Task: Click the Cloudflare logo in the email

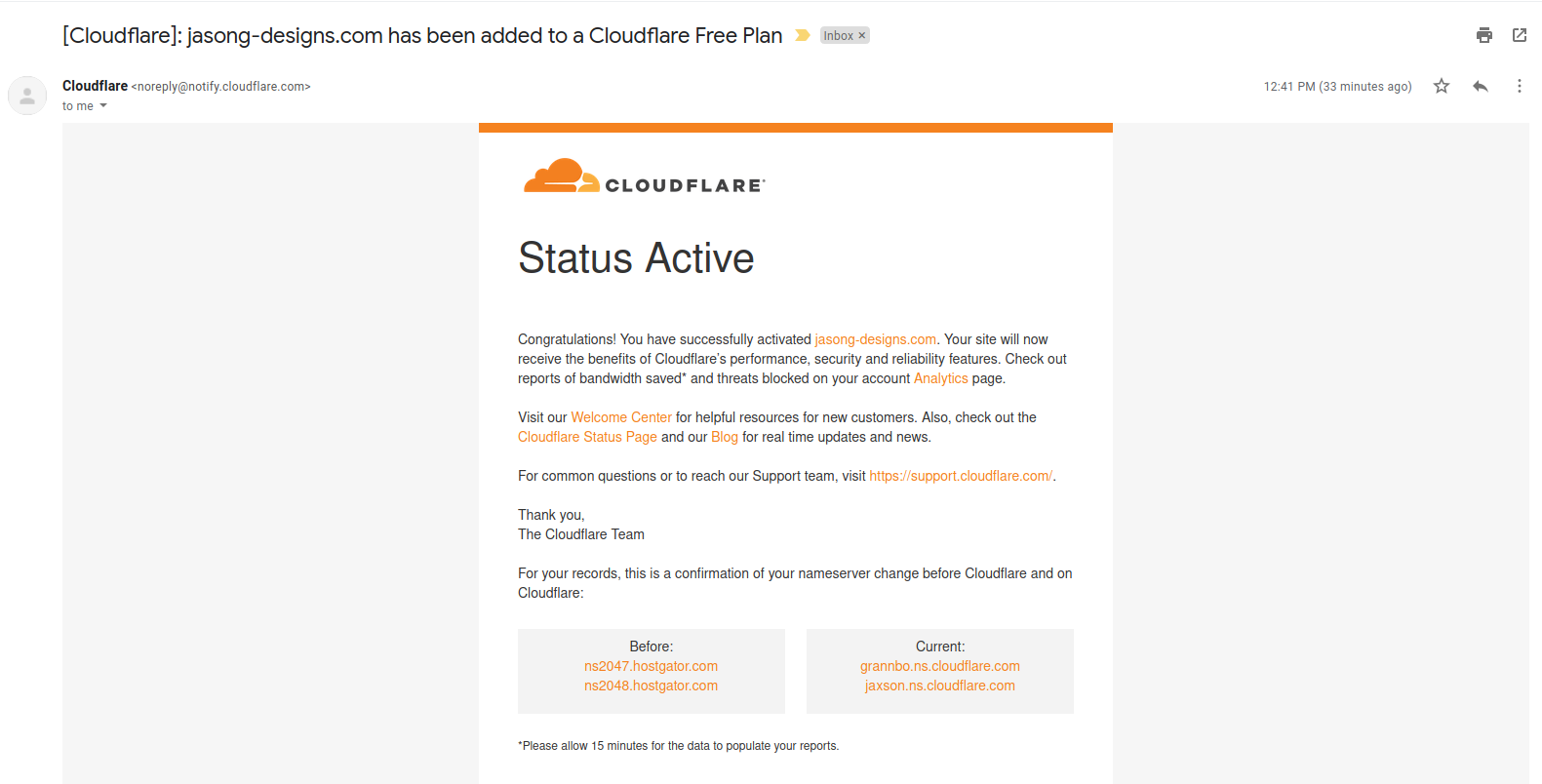Action: pyautogui.click(x=645, y=176)
